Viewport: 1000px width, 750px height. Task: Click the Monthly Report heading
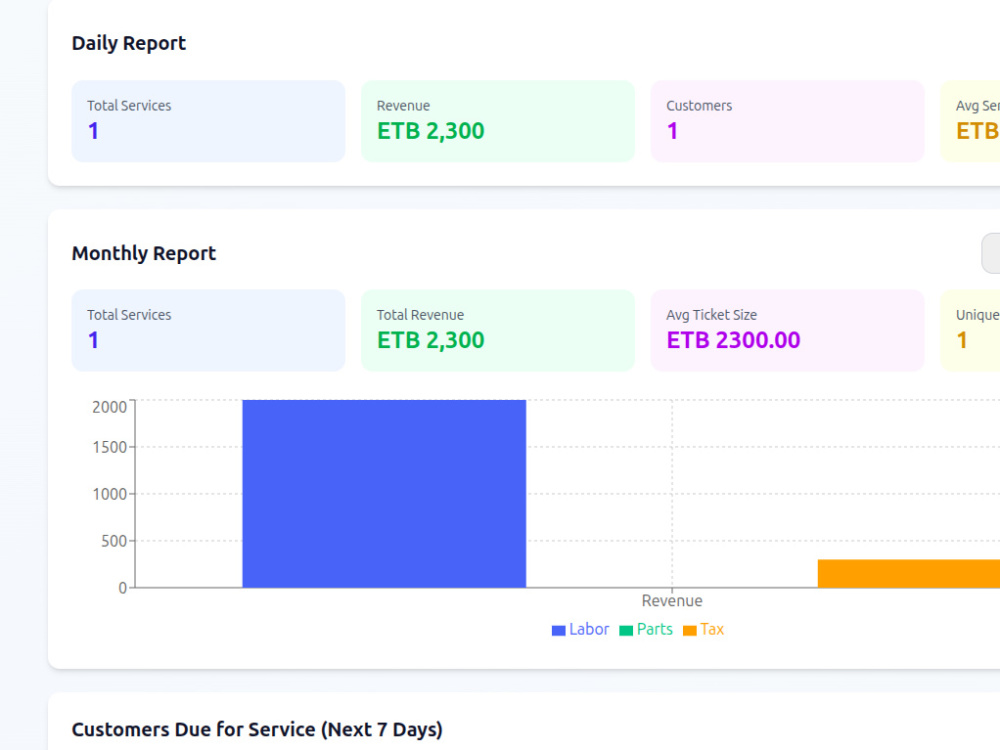143,253
